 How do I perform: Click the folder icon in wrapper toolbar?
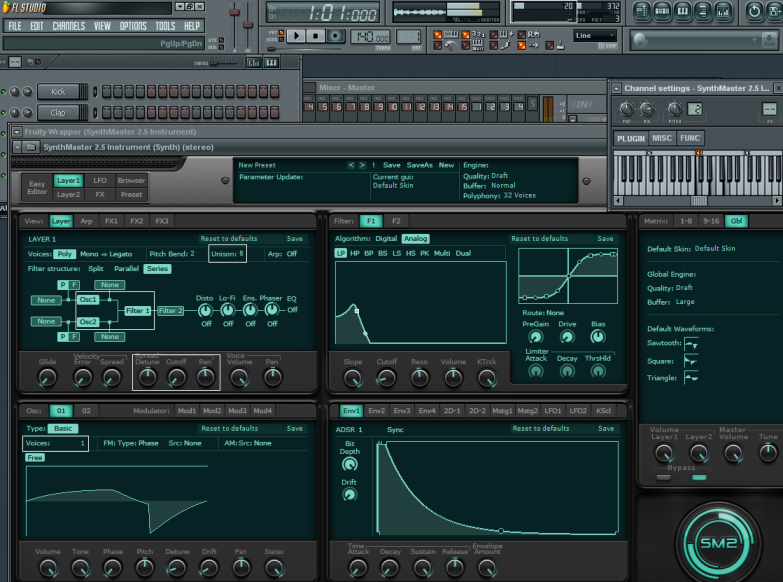pos(31,147)
